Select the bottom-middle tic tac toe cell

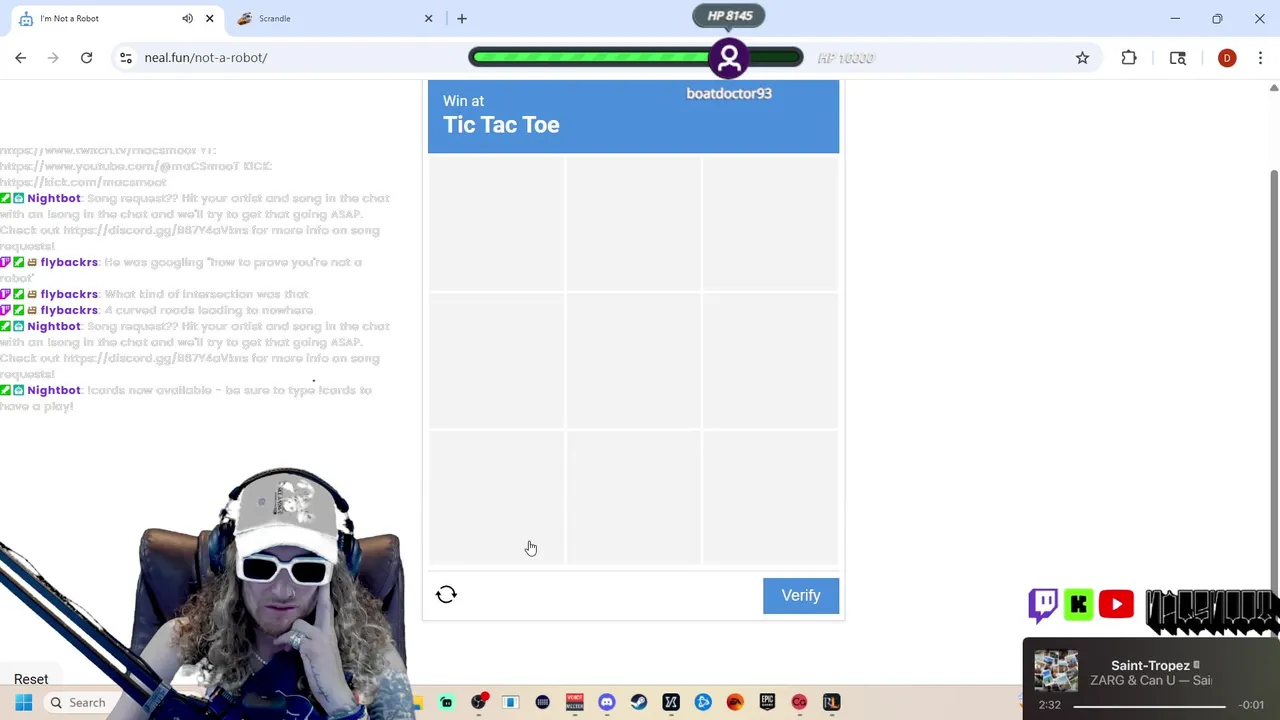click(633, 498)
